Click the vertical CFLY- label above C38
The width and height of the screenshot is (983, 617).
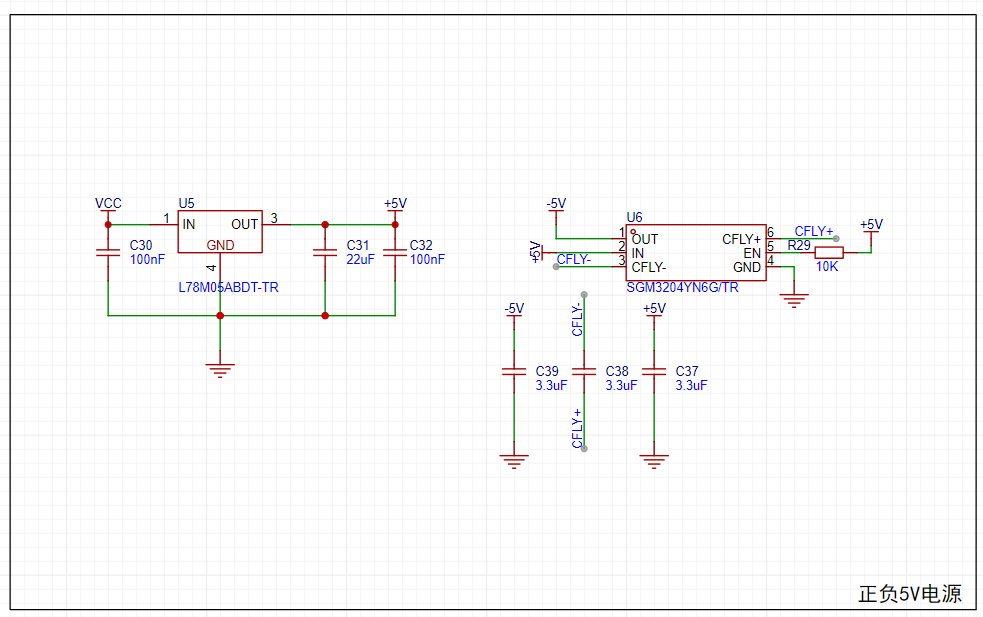(577, 320)
